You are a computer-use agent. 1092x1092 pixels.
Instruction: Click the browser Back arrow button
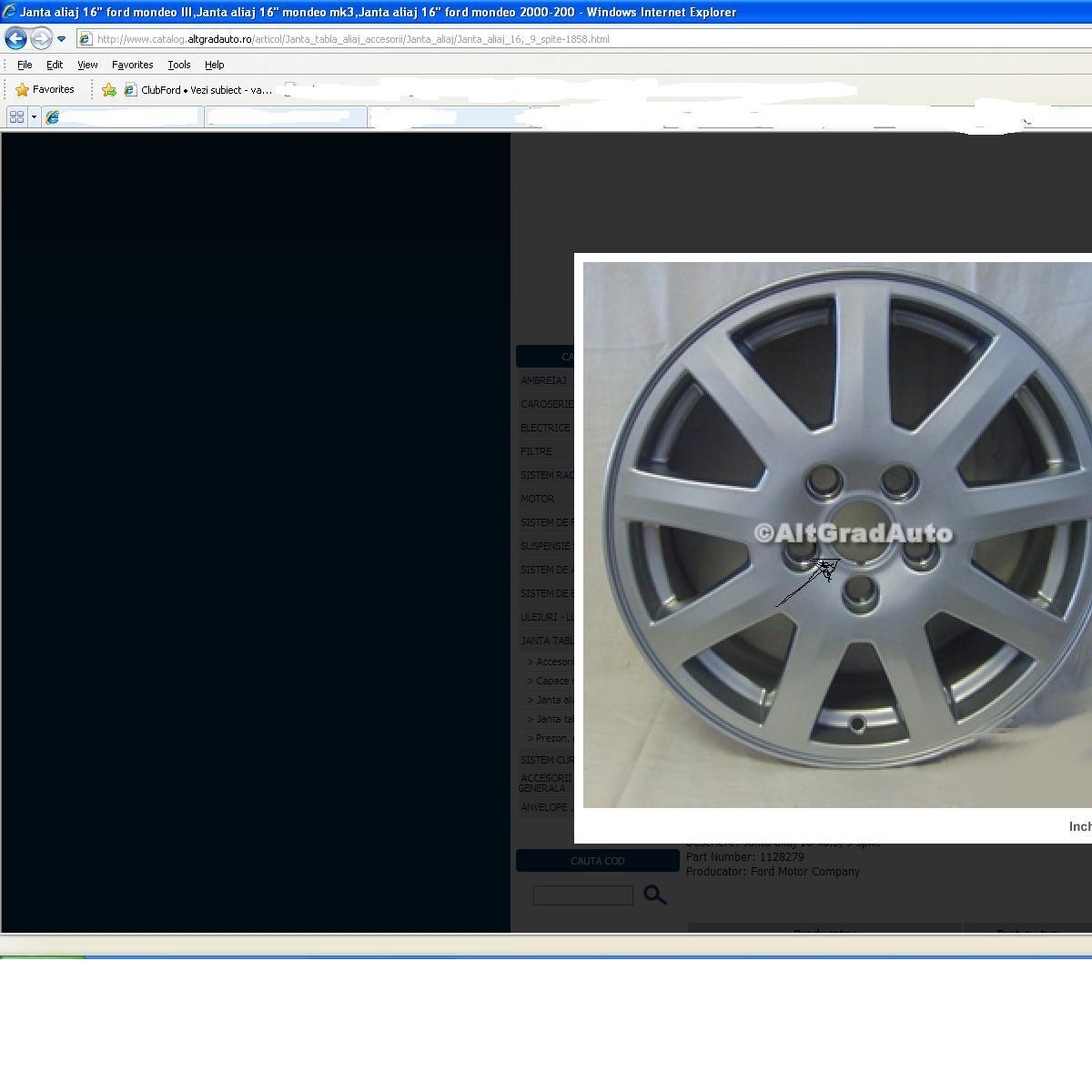tap(15, 39)
